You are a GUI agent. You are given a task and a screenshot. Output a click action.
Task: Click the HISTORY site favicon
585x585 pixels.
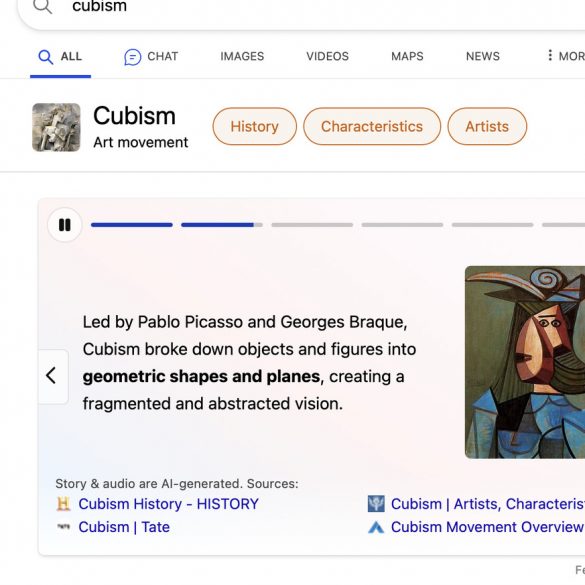63,504
